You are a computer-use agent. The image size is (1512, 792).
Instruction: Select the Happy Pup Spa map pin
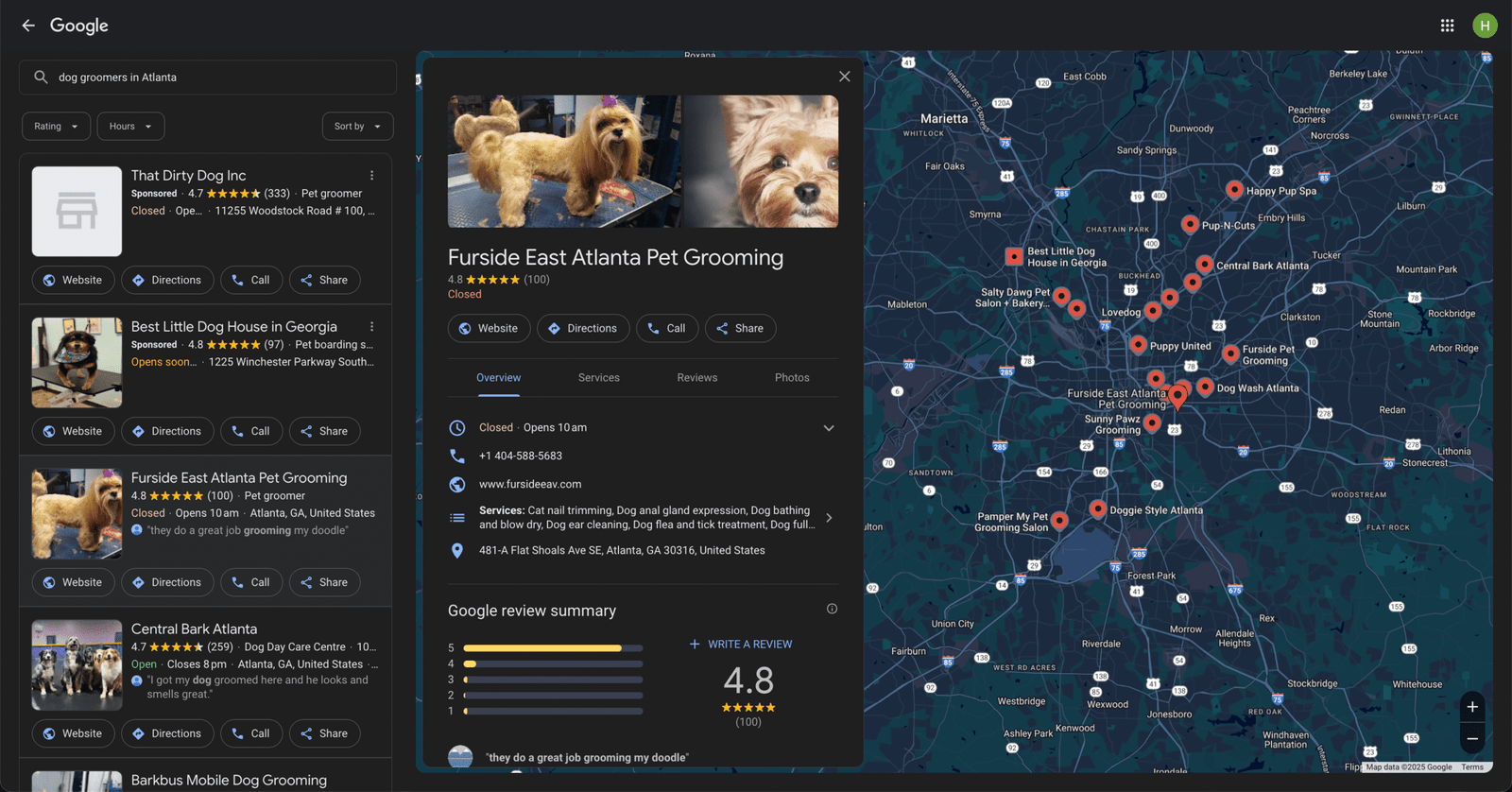pos(1234,189)
